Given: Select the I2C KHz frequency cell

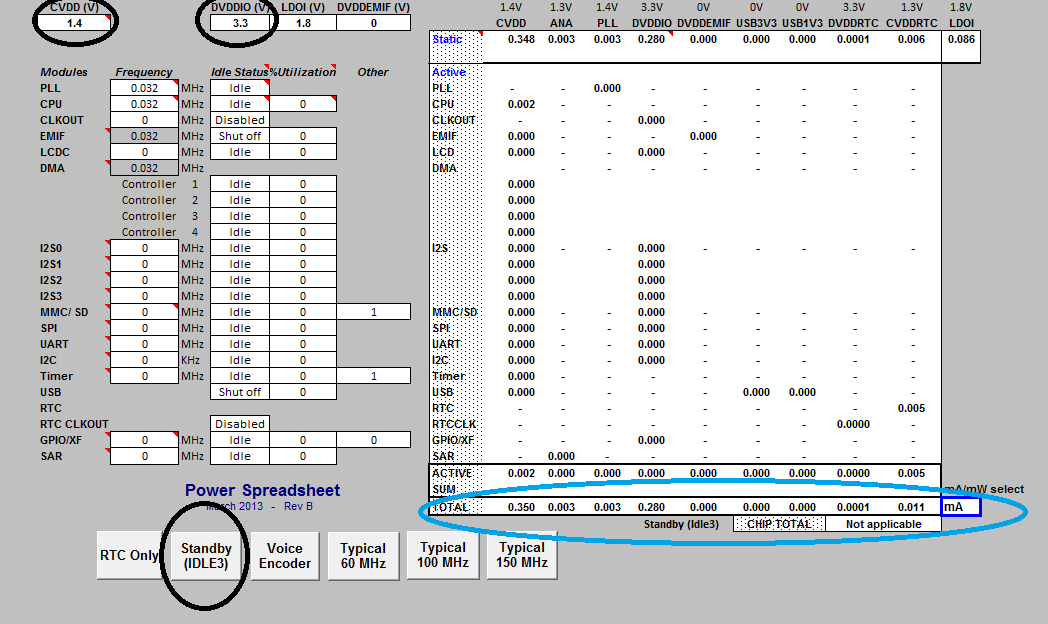Looking at the screenshot, I should [144, 360].
